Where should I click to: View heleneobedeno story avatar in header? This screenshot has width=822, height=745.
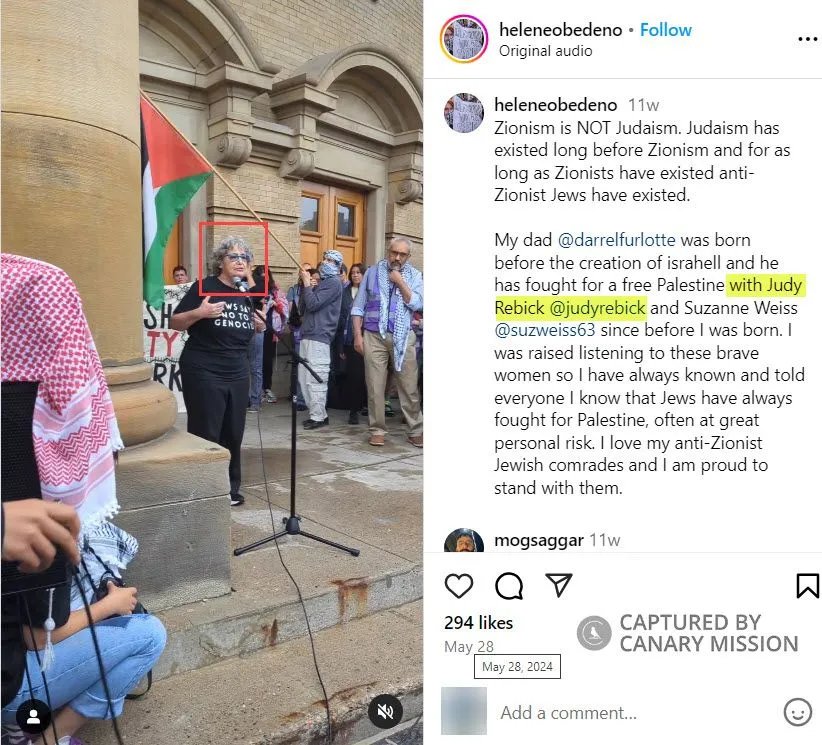point(464,39)
